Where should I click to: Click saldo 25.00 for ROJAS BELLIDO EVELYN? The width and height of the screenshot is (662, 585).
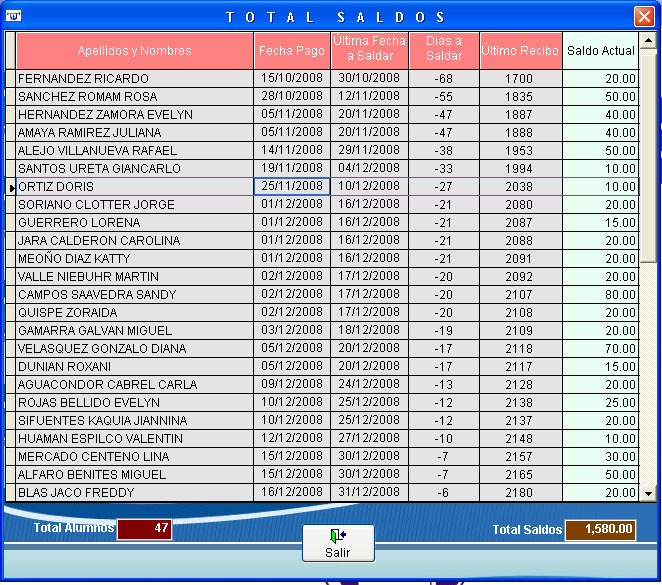tap(600, 403)
